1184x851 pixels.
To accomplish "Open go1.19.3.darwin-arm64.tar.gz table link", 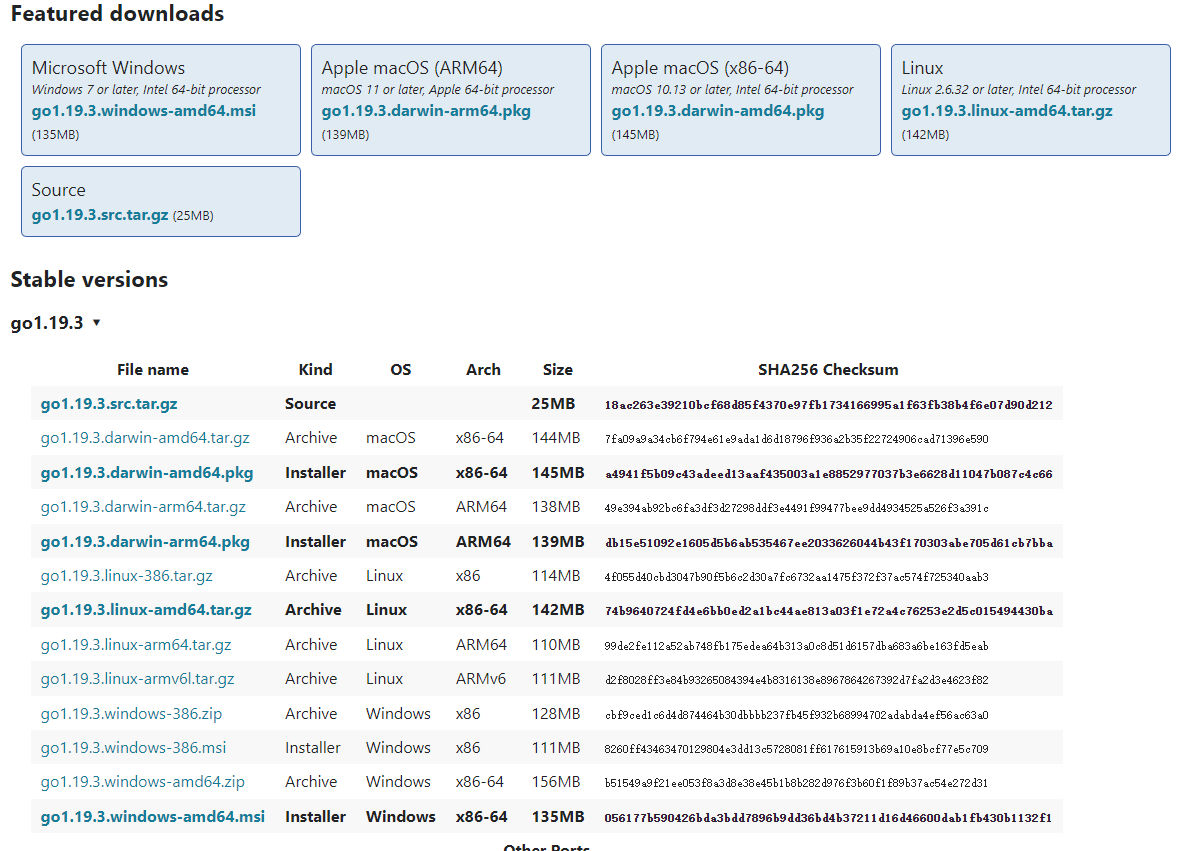I will pos(143,507).
